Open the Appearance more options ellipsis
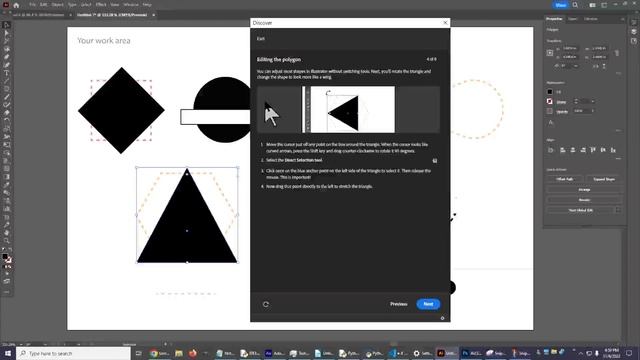Viewport: 640px width, 360px height. (619, 131)
